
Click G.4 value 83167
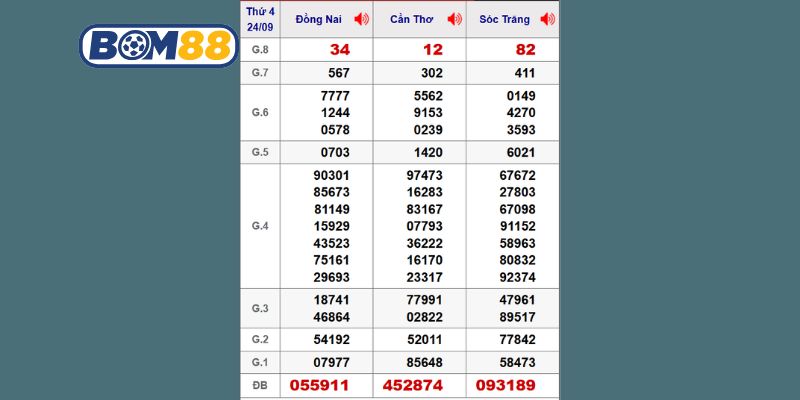(424, 209)
